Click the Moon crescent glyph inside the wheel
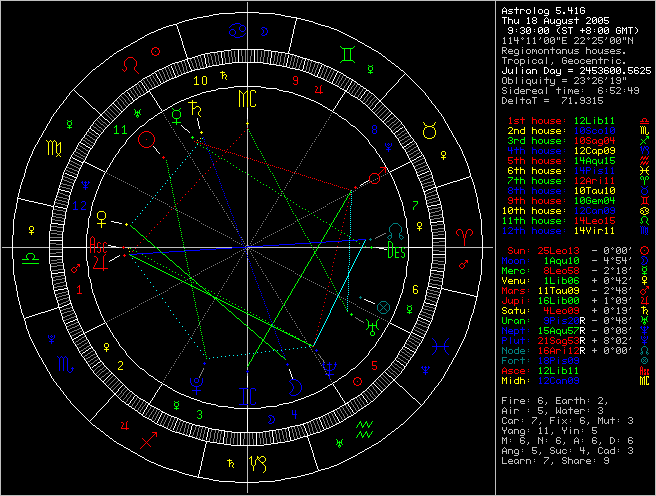Image resolution: width=656 pixels, height=496 pixels. 295,383
